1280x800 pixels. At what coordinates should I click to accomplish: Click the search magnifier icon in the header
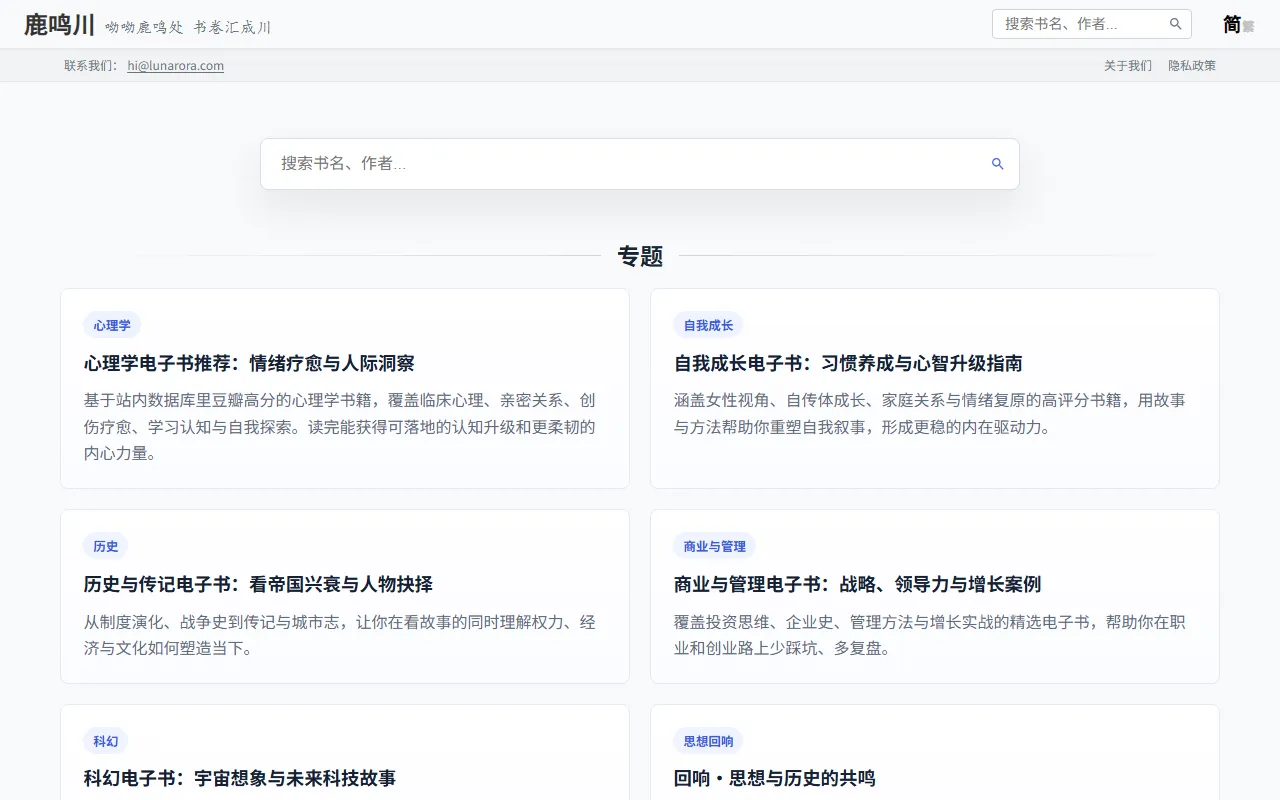click(1175, 23)
